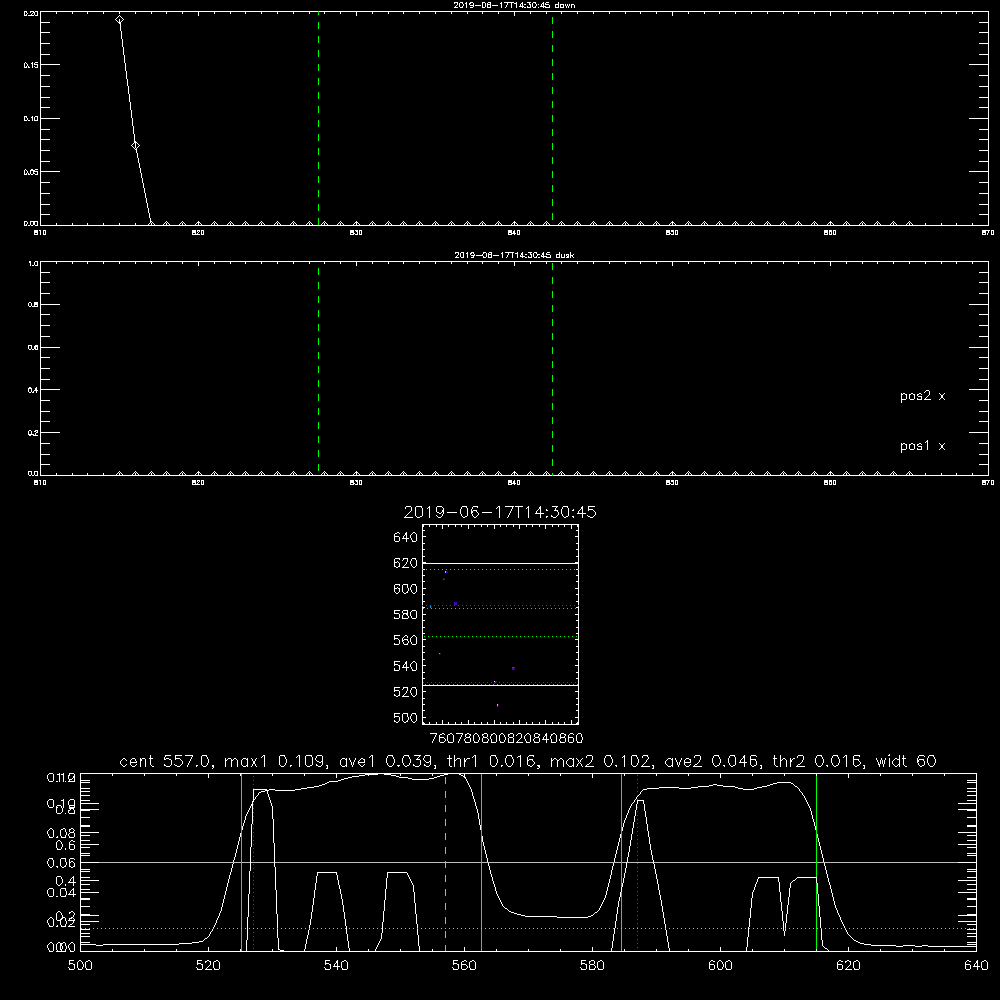Click the '0.8' y-axis label of dusk plot
Image resolution: width=1000 pixels, height=1000 pixels.
coord(33,305)
